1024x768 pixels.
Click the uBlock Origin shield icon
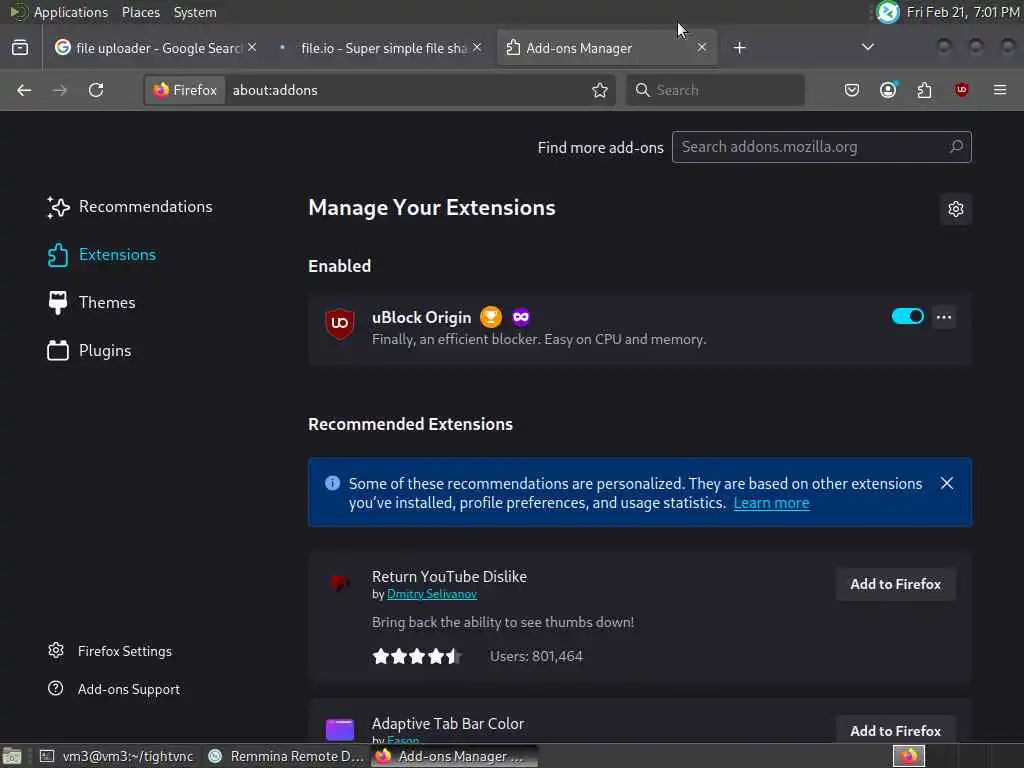[340, 323]
